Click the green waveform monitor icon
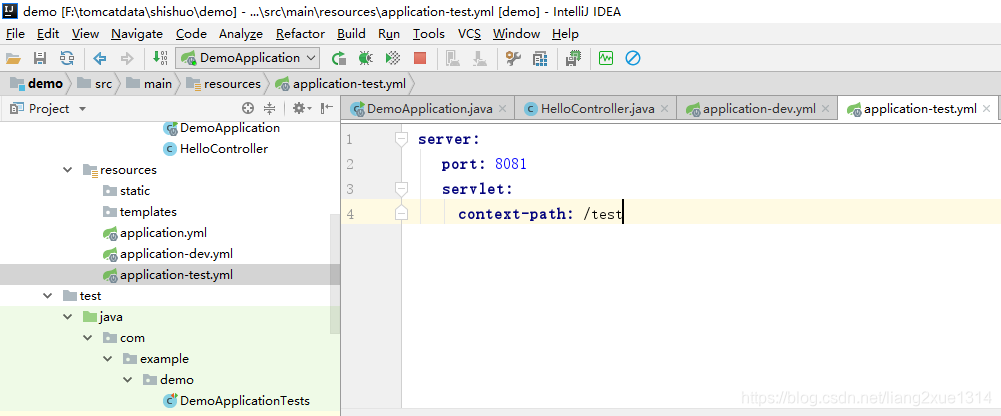This screenshot has height=416, width=1001. (606, 59)
